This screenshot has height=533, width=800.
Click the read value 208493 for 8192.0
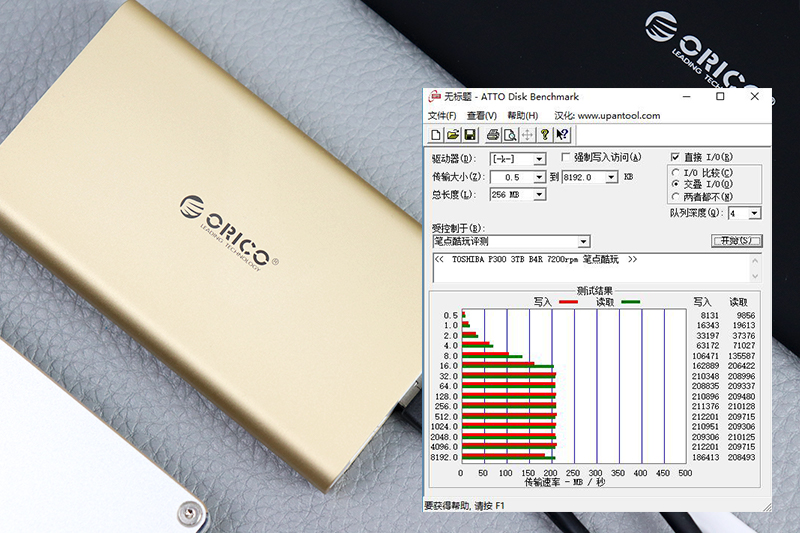click(741, 458)
